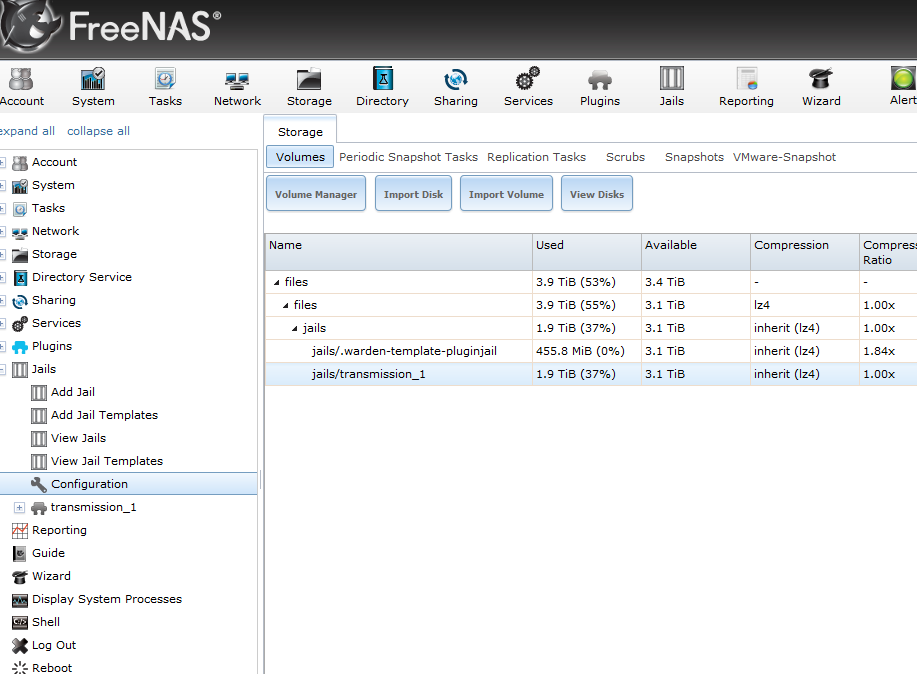Click the Tasks icon in sidebar tree

20,209
